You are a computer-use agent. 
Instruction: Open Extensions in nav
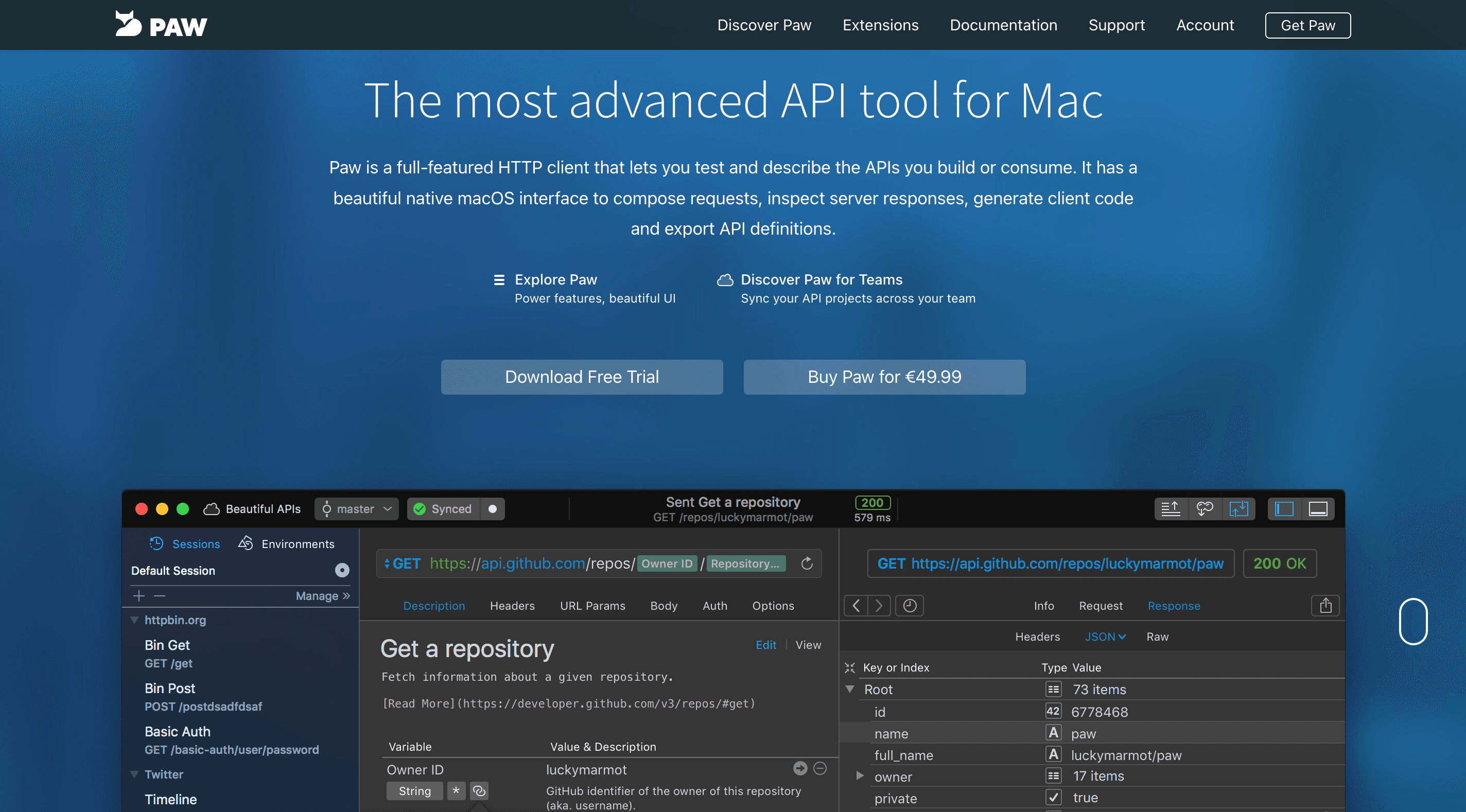pyautogui.click(x=880, y=25)
